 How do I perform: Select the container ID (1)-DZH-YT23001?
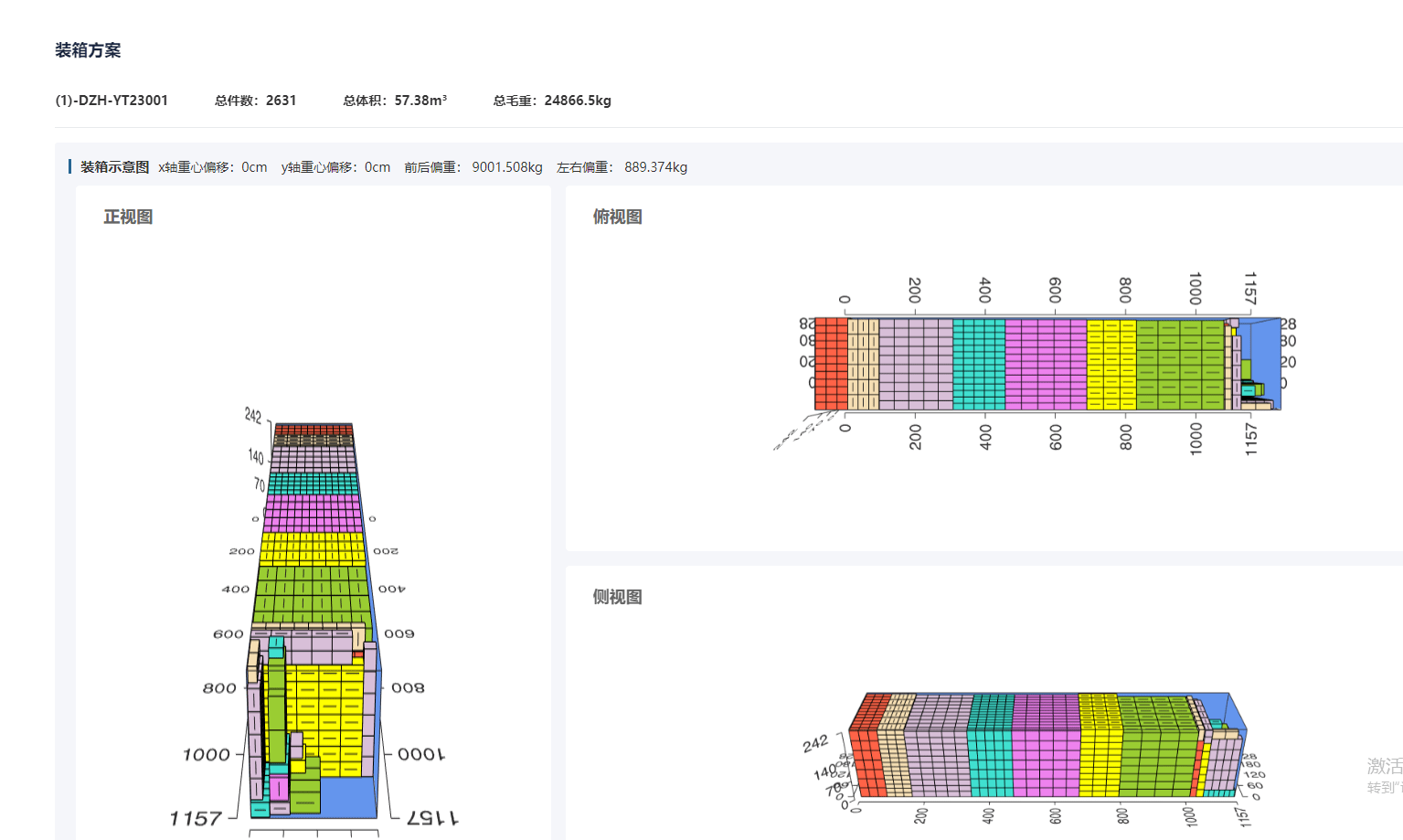pos(112,101)
